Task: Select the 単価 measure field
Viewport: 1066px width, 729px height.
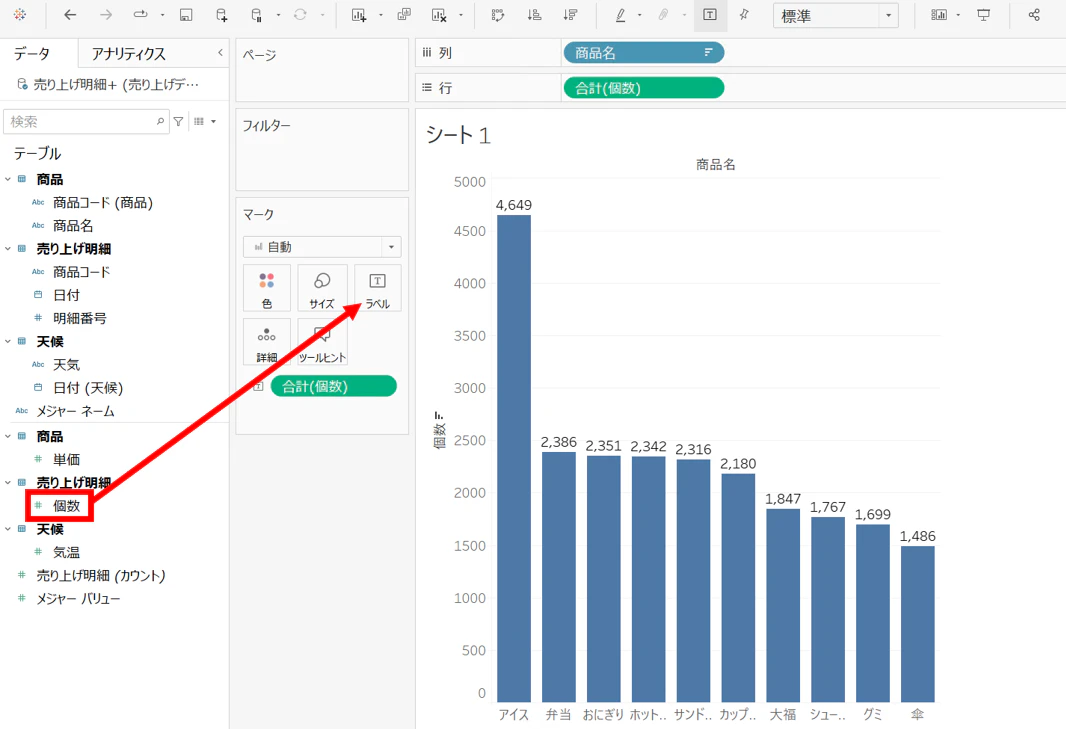Action: 67,460
